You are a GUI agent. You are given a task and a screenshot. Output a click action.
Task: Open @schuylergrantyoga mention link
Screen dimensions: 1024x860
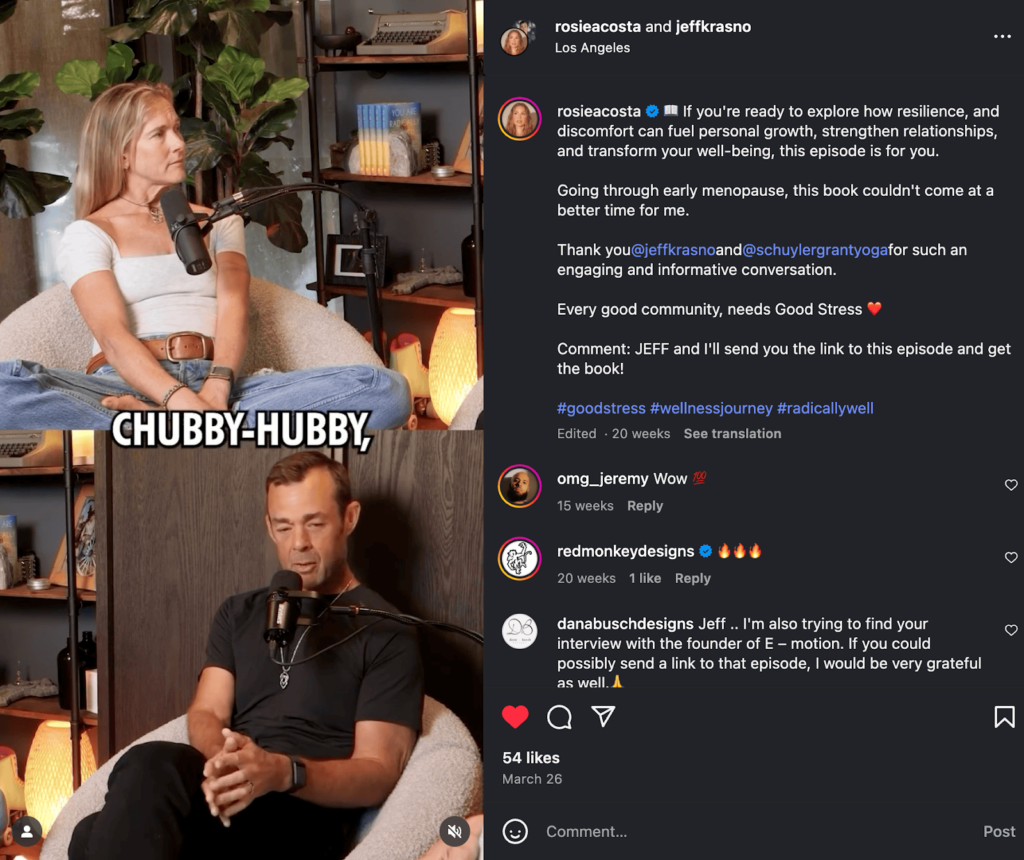pos(815,250)
